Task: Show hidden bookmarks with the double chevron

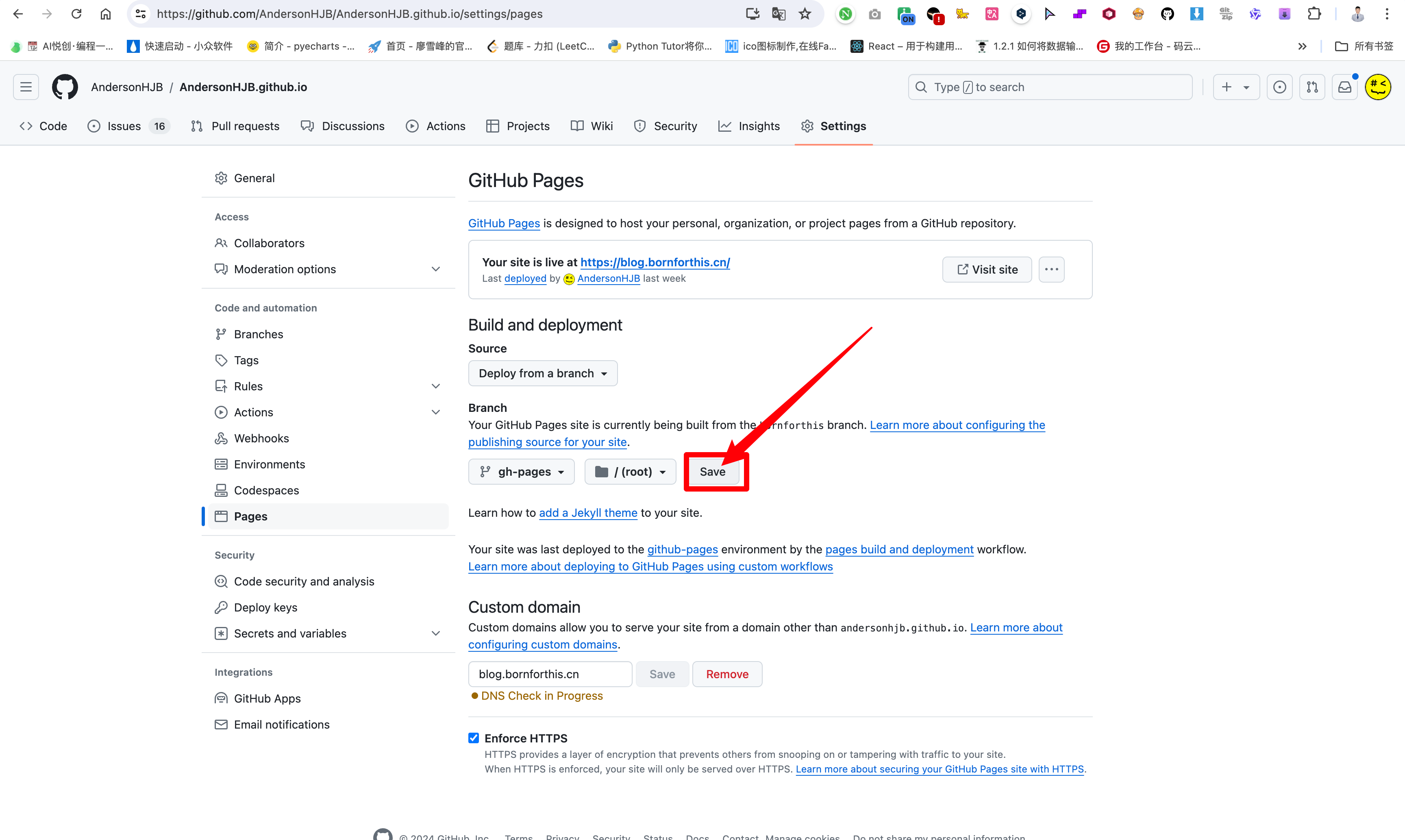Action: 1302,46
